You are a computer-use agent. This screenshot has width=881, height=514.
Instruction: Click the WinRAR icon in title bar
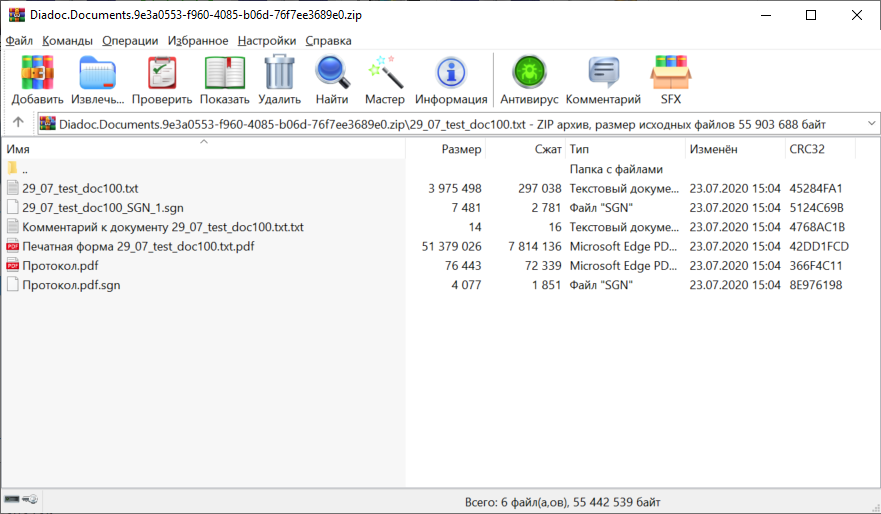(17, 15)
